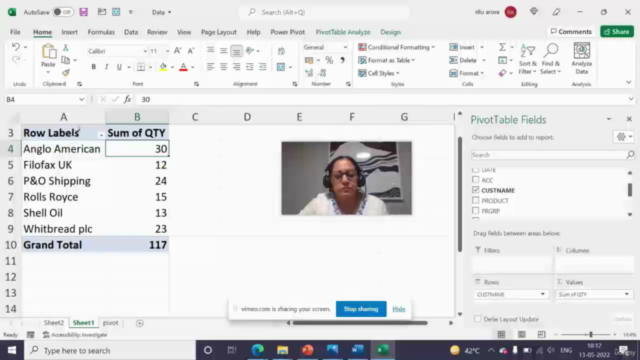The height and width of the screenshot is (360, 640).
Task: Open the PivotTable Analyze tab
Action: click(x=343, y=32)
